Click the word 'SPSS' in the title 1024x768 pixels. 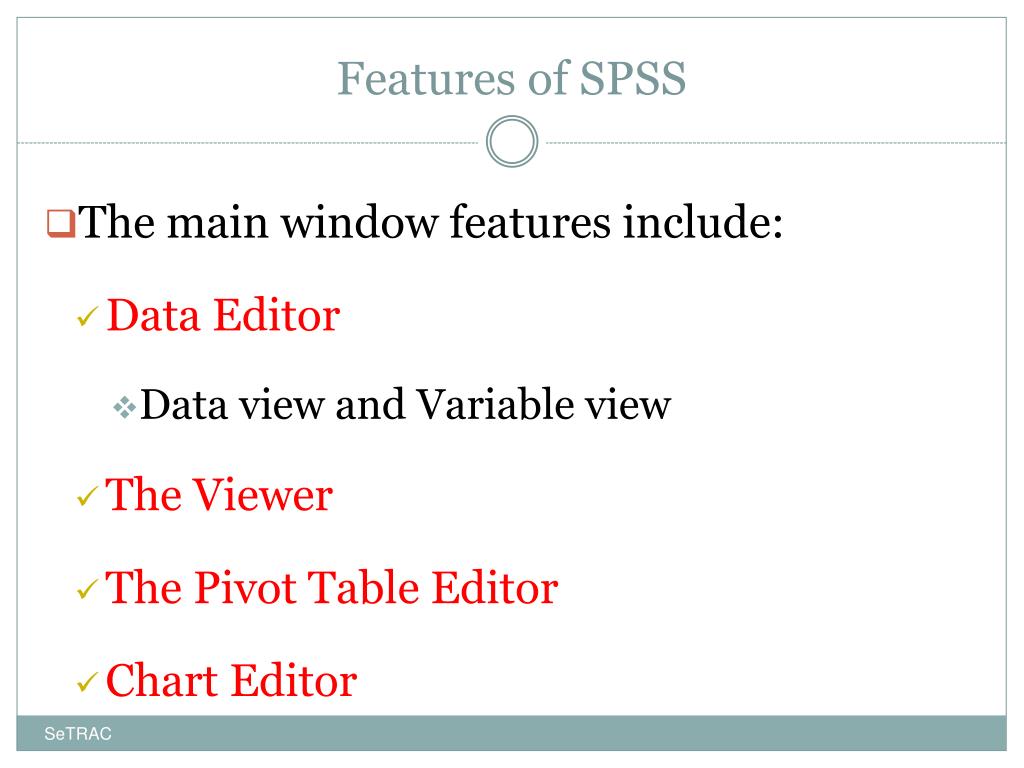[632, 78]
